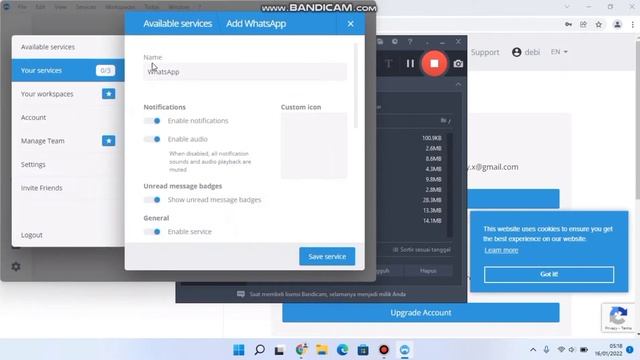The height and width of the screenshot is (360, 640).
Task: Open taskbar Search icon
Action: click(x=260, y=350)
